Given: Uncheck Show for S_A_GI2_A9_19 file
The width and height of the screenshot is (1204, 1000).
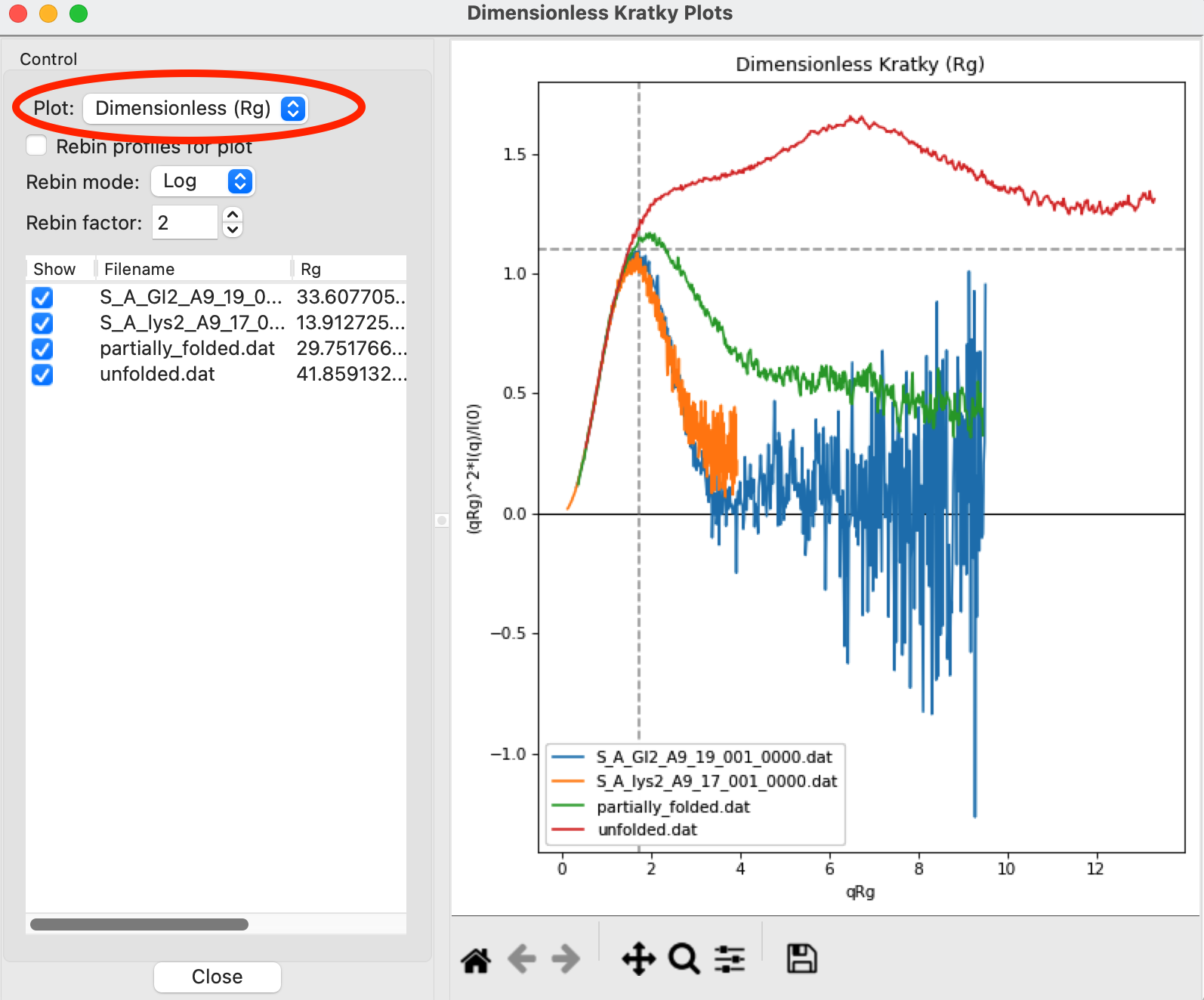Looking at the screenshot, I should coord(42,298).
